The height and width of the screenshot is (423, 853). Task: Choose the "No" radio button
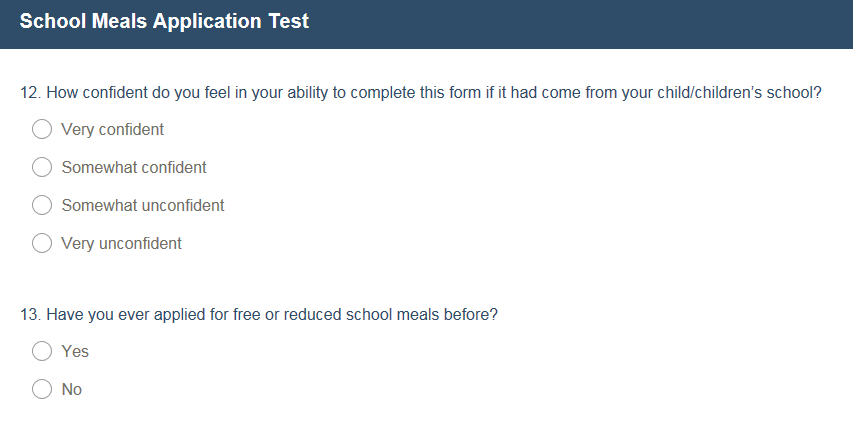[x=42, y=390]
